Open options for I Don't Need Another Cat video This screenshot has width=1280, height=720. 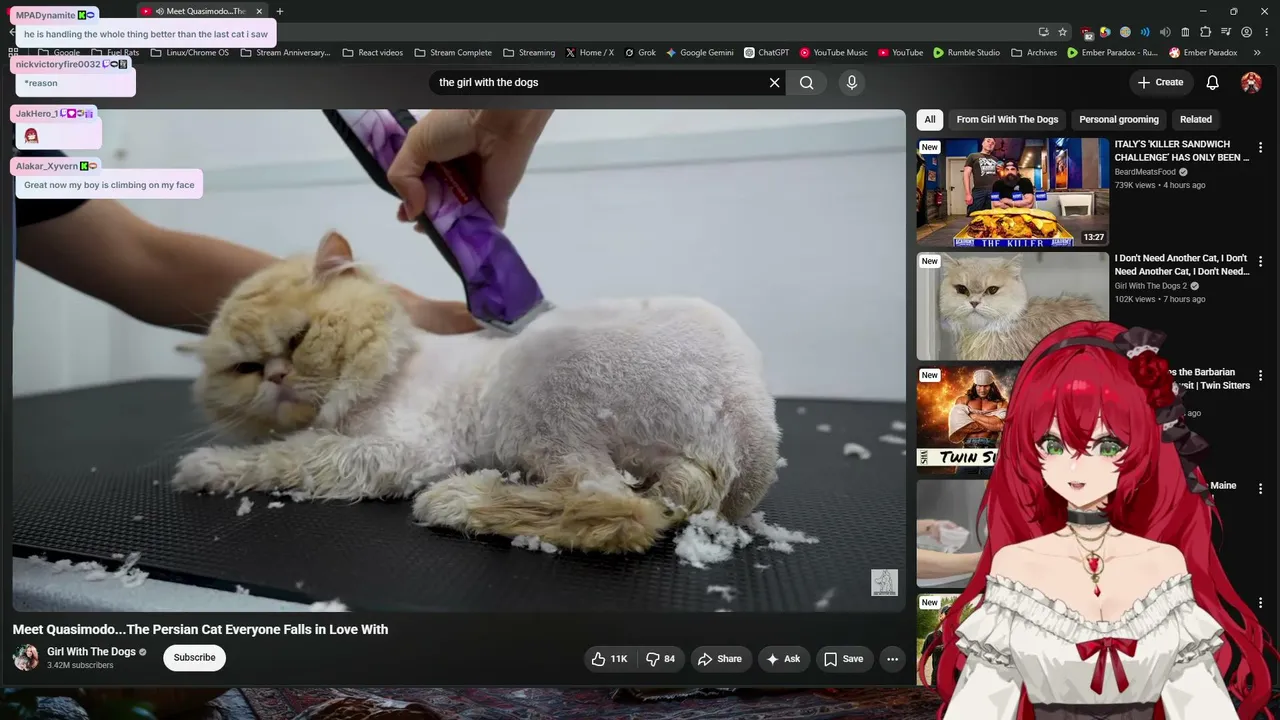[1260, 262]
